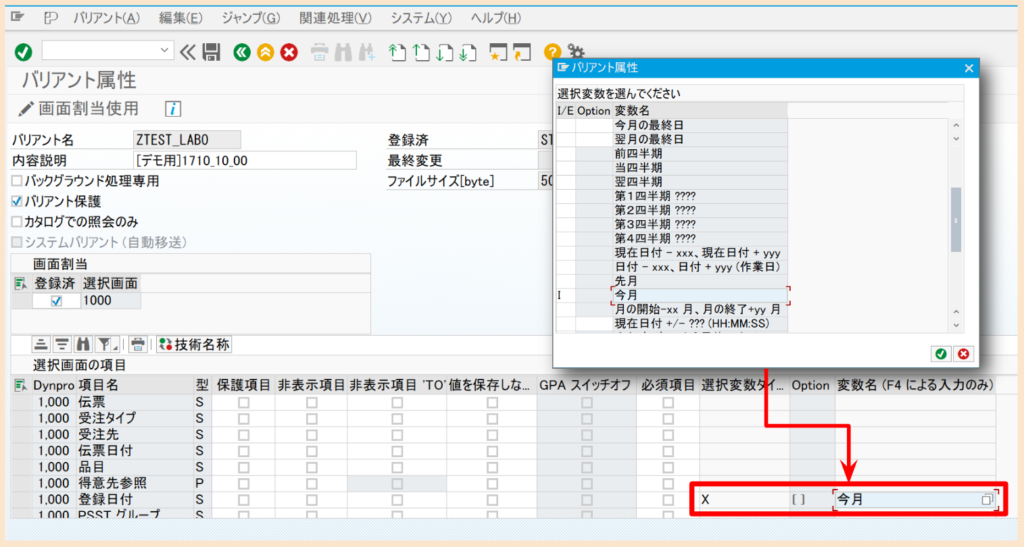Screen dimensions: 1024x547
Task: Click the print icon in list toolbar
Action: 137,345
